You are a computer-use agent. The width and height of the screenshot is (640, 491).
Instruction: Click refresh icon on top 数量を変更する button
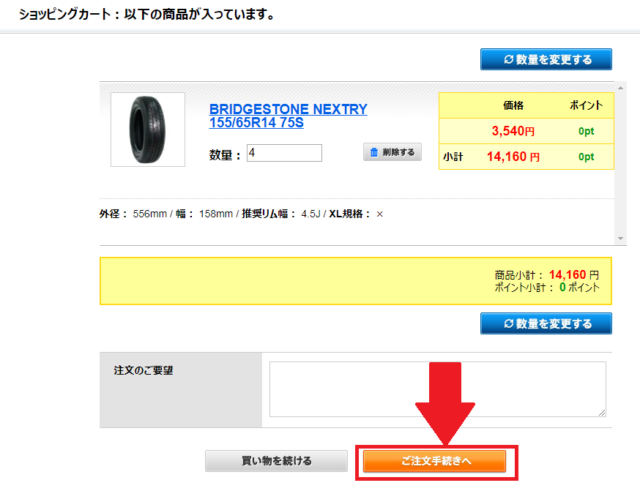point(508,60)
